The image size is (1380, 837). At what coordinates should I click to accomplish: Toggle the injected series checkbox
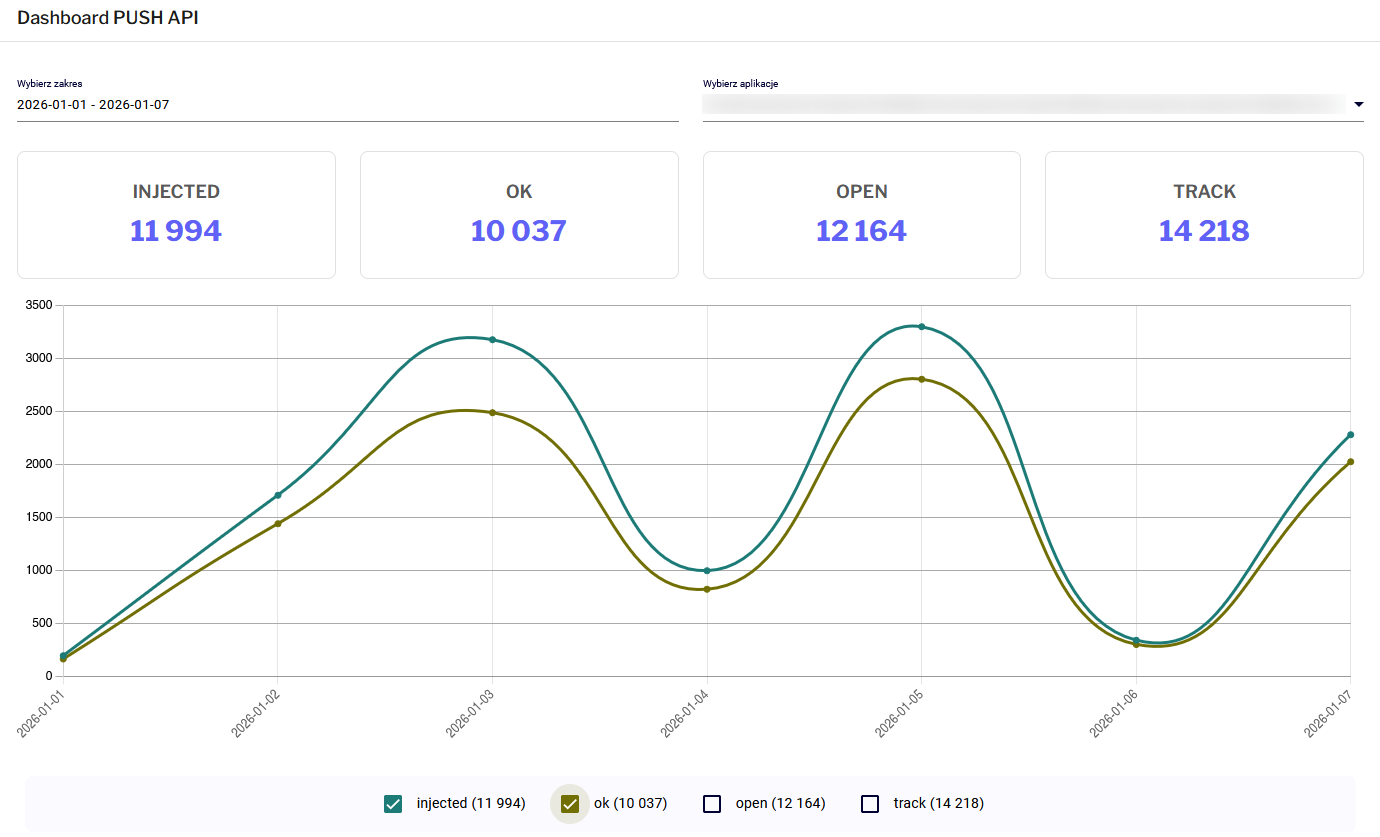393,804
